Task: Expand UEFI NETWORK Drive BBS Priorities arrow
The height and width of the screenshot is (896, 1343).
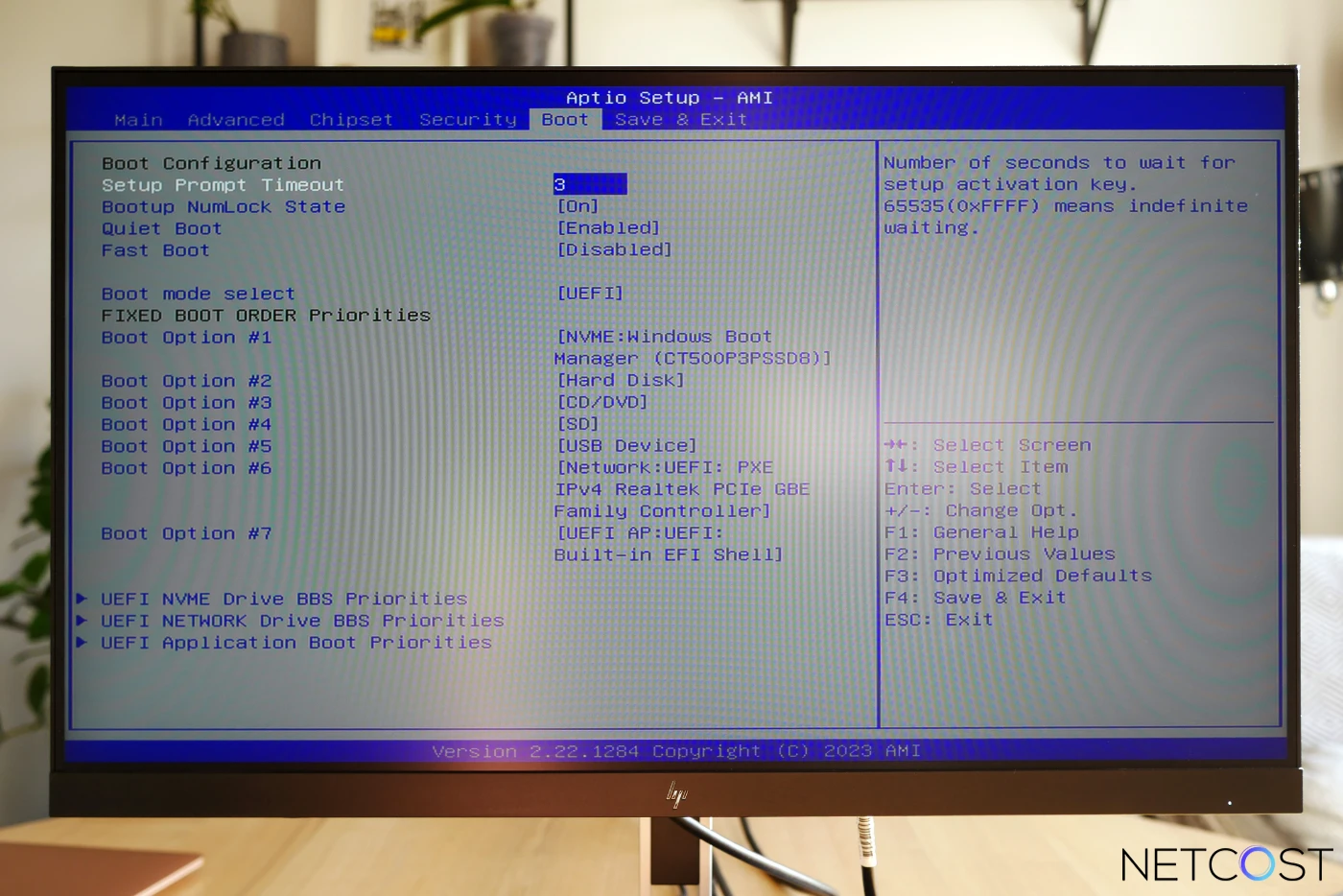Action: 82,621
